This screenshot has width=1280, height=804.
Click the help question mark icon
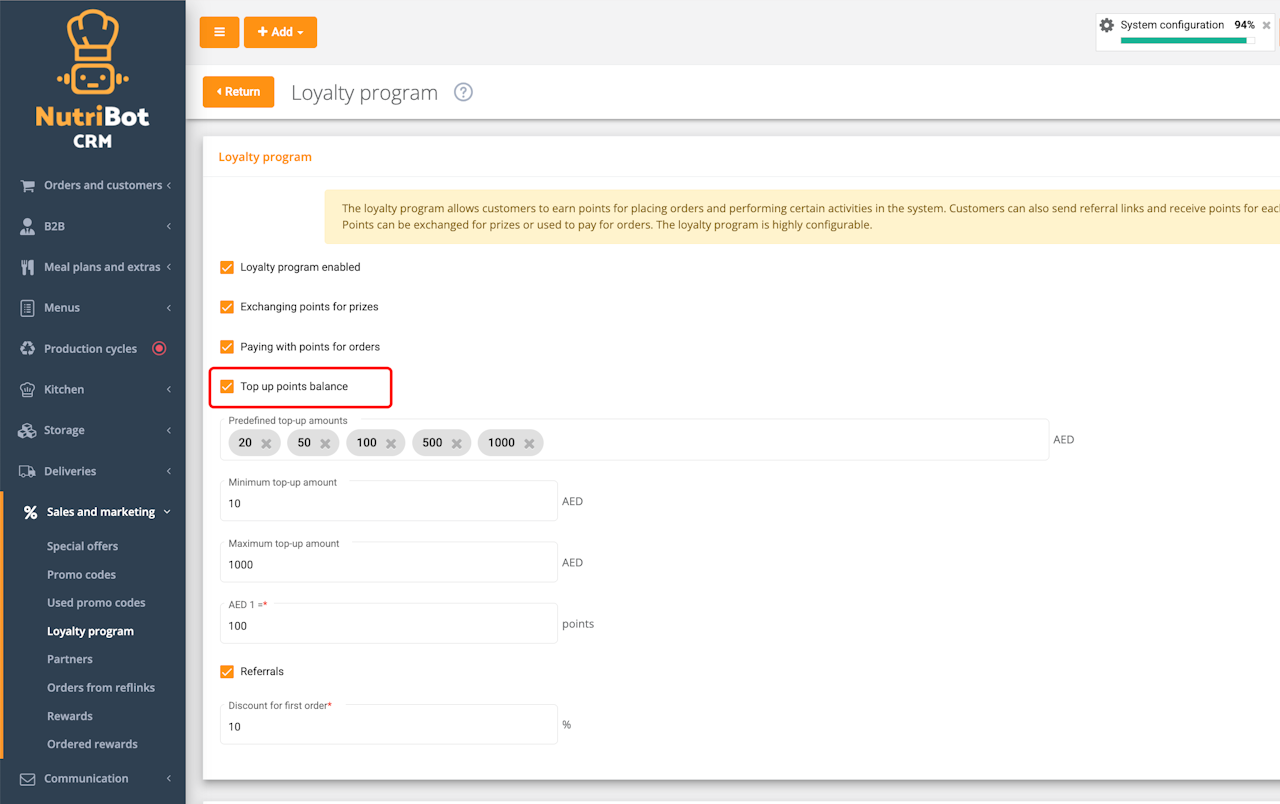pyautogui.click(x=463, y=92)
